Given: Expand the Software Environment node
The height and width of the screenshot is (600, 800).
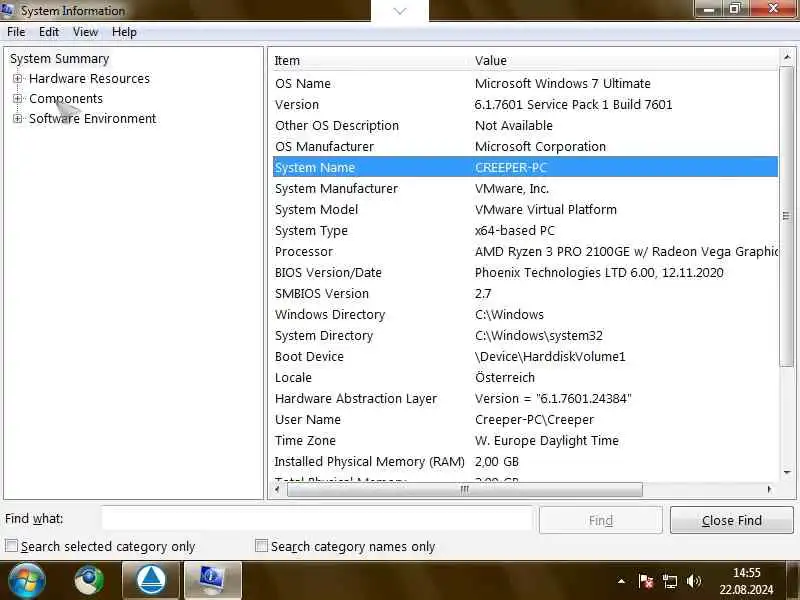Looking at the screenshot, I should [17, 118].
